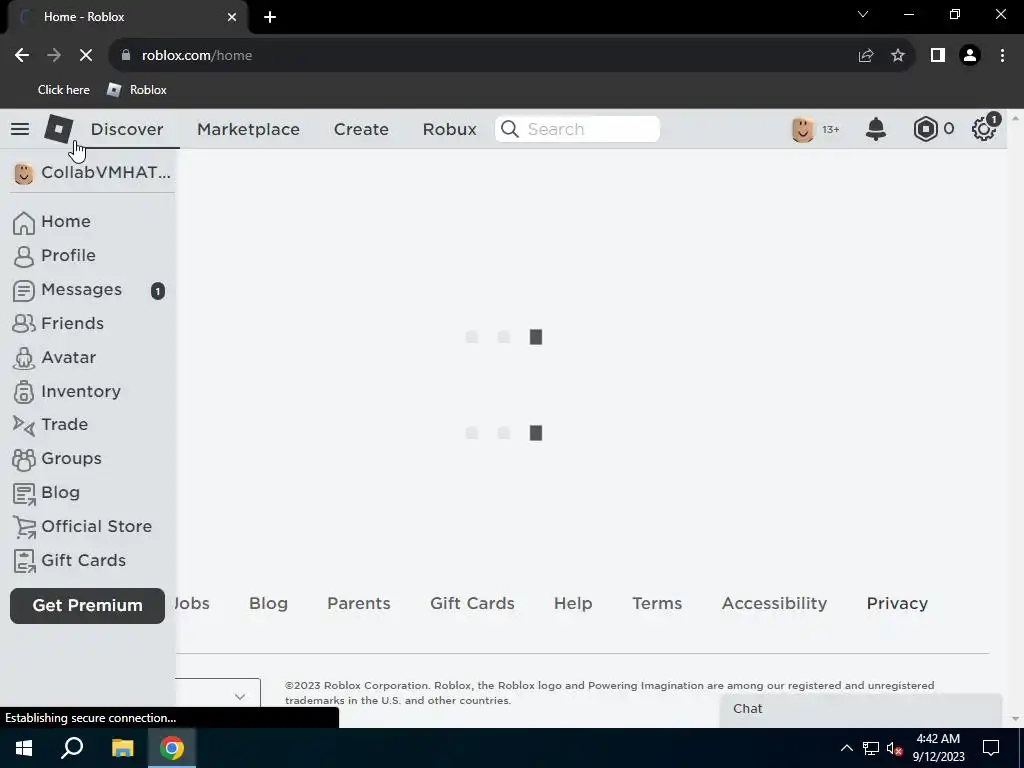Open the Click here bookmark
This screenshot has width=1024, height=768.
[63, 89]
